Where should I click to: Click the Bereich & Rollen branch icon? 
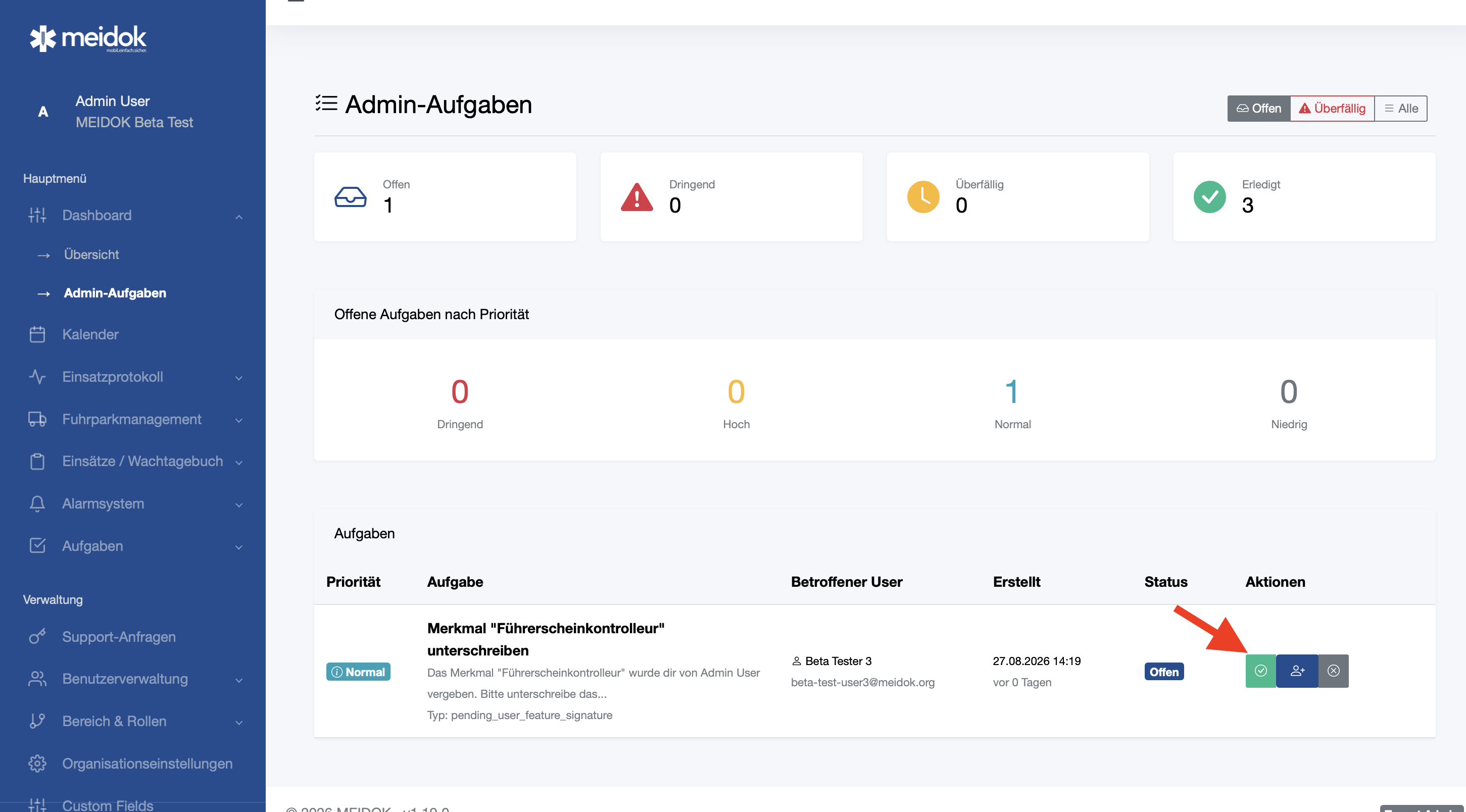point(37,721)
